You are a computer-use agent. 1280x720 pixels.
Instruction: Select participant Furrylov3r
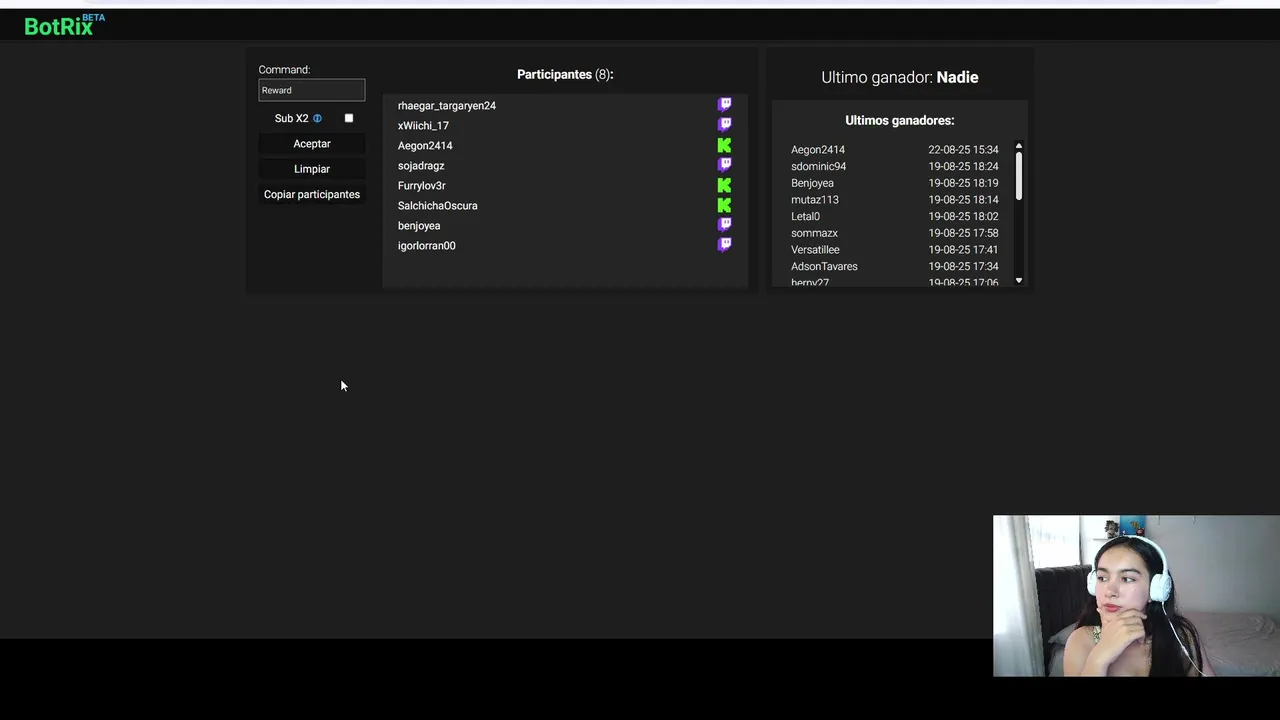pos(422,185)
